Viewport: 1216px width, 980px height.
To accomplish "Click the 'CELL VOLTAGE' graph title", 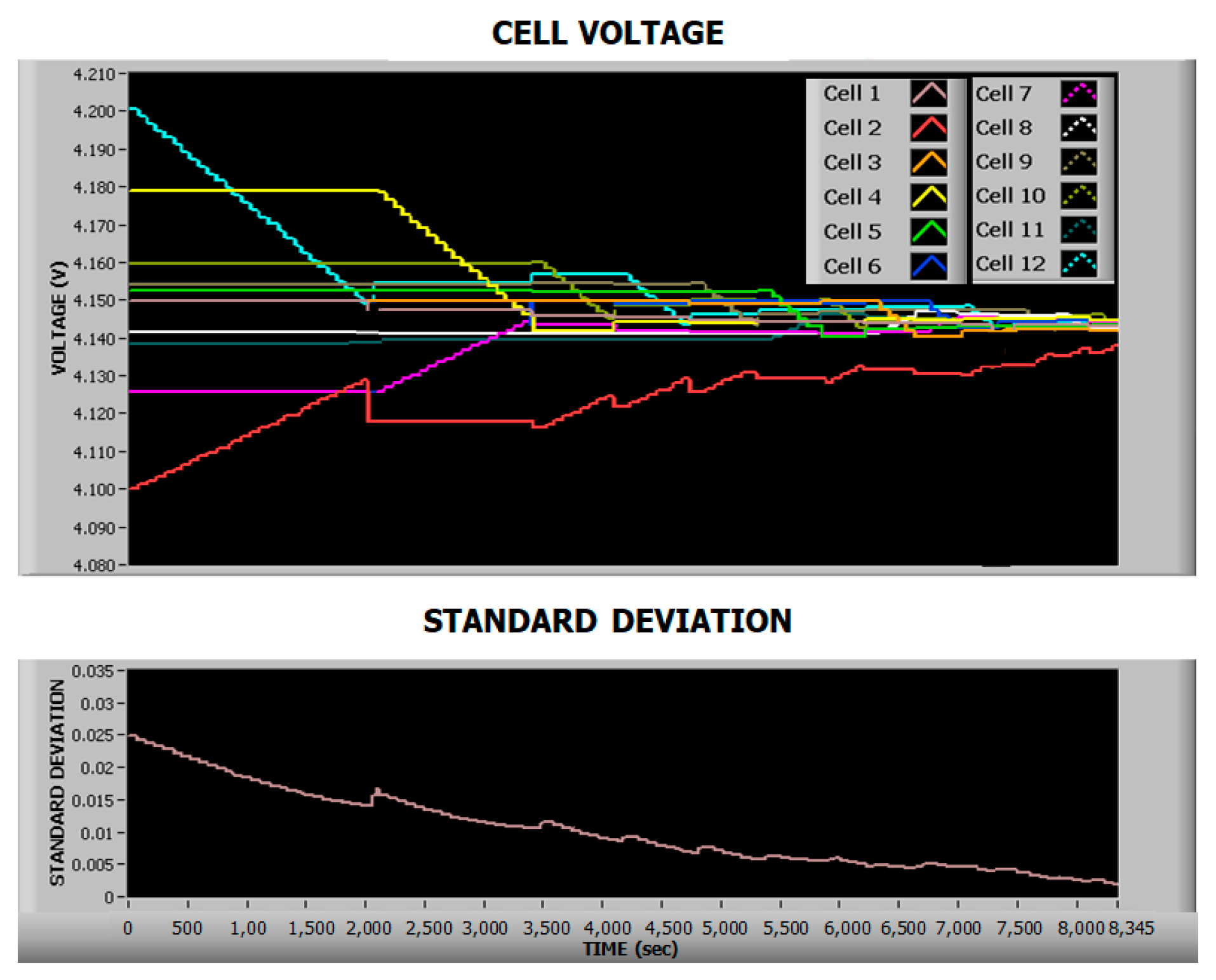I will coord(608,33).
